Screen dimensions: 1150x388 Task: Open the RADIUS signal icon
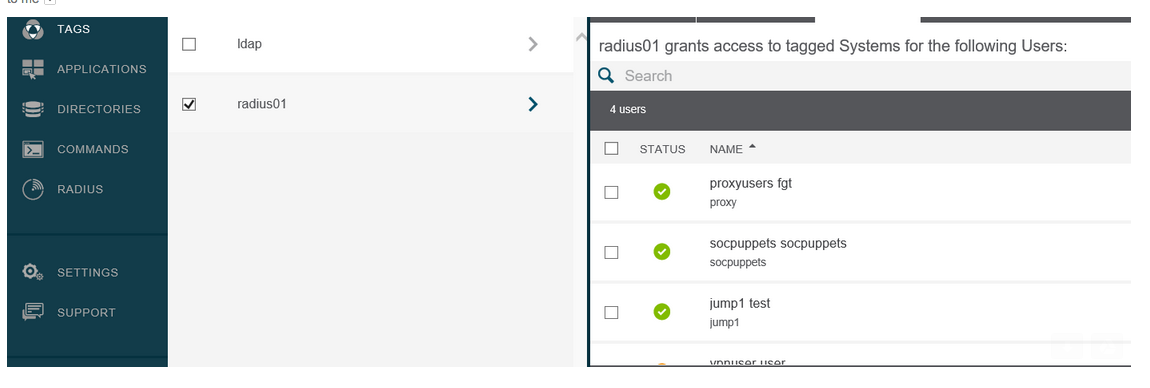[x=33, y=189]
